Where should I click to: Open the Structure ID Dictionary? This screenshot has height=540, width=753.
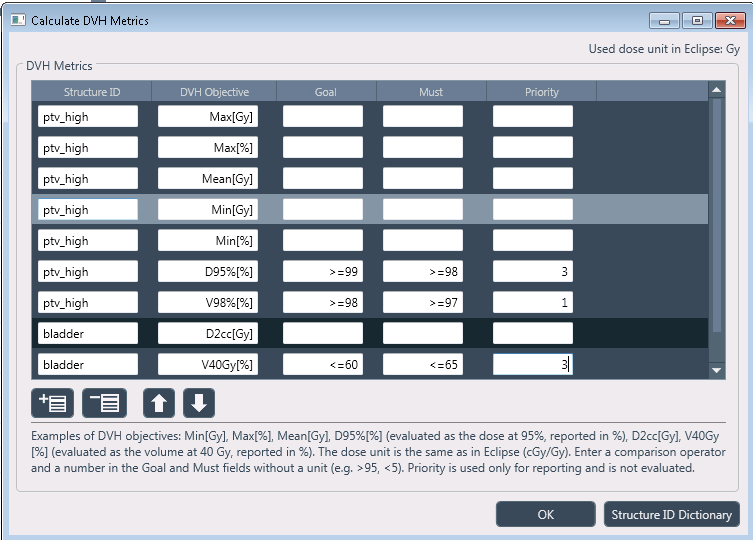tap(671, 514)
